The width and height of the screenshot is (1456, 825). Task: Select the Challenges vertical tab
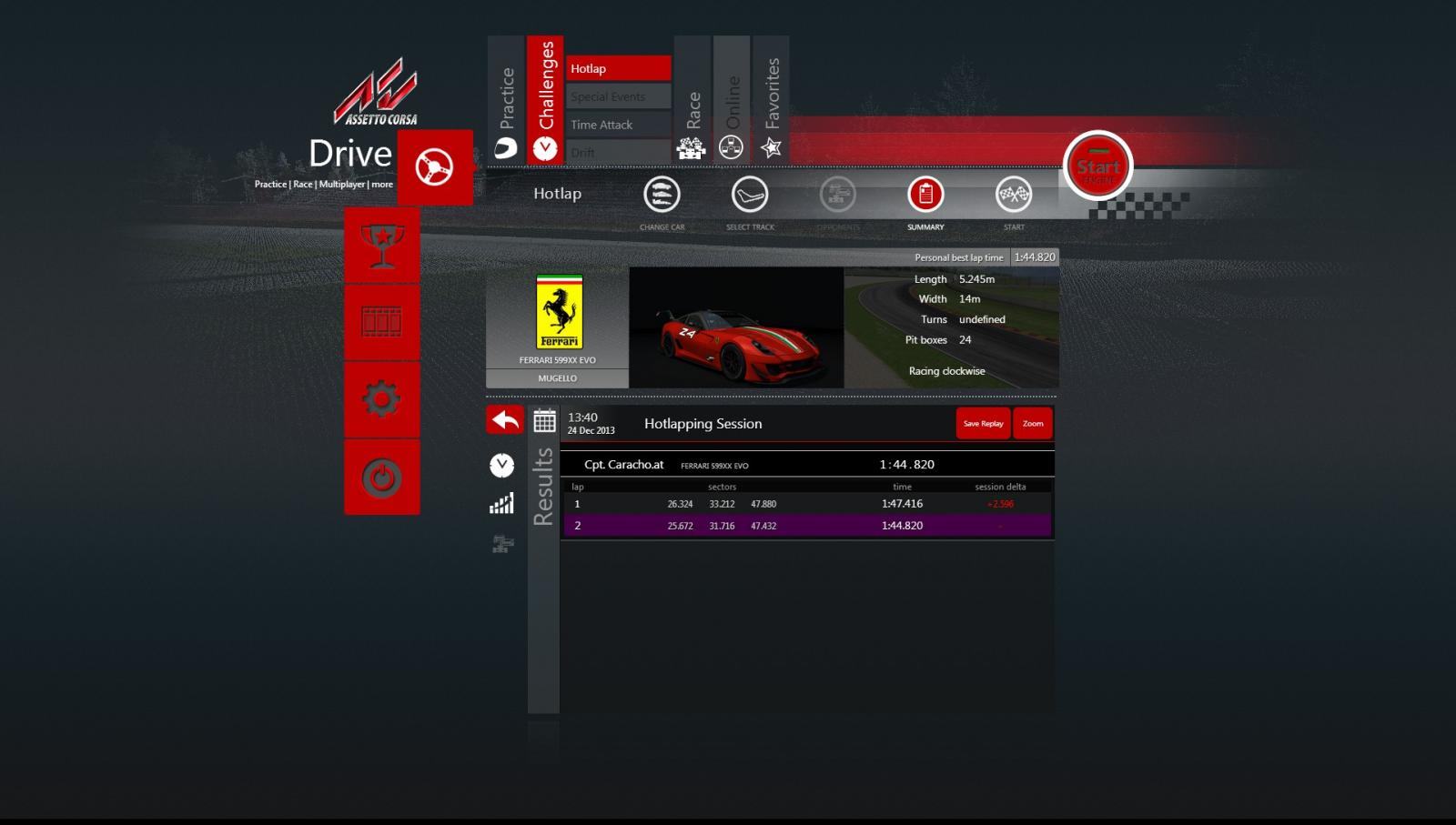click(545, 100)
